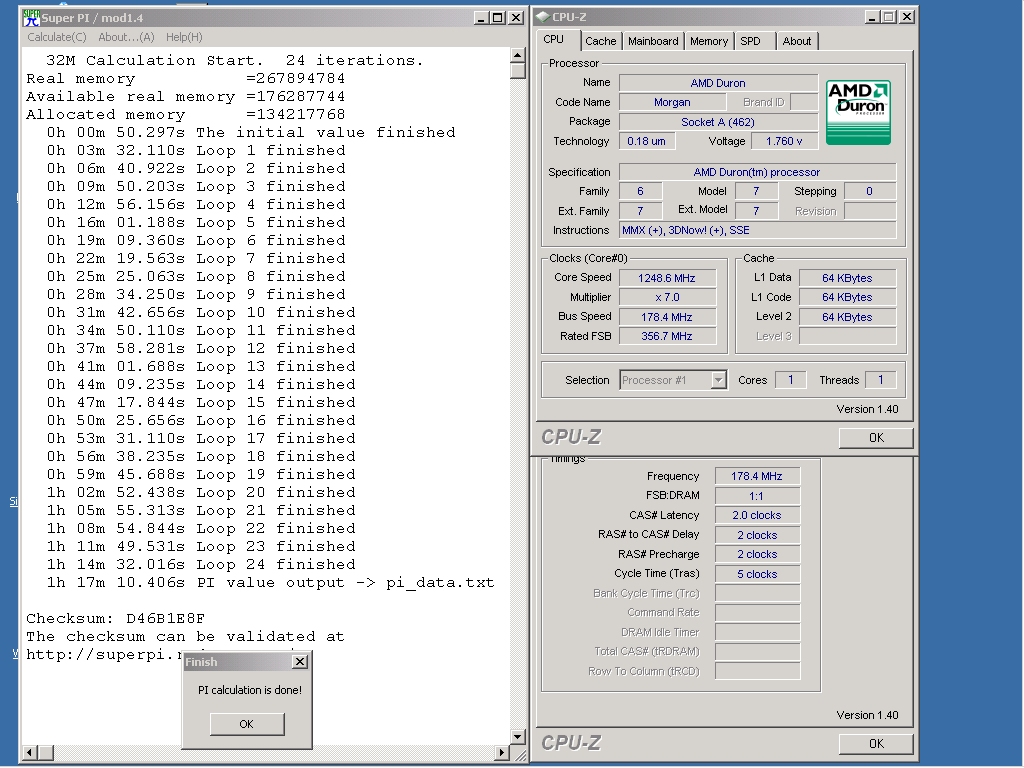Screen dimensions: 1024x768
Task: Close the Finish dialog with X
Action: coord(300,662)
